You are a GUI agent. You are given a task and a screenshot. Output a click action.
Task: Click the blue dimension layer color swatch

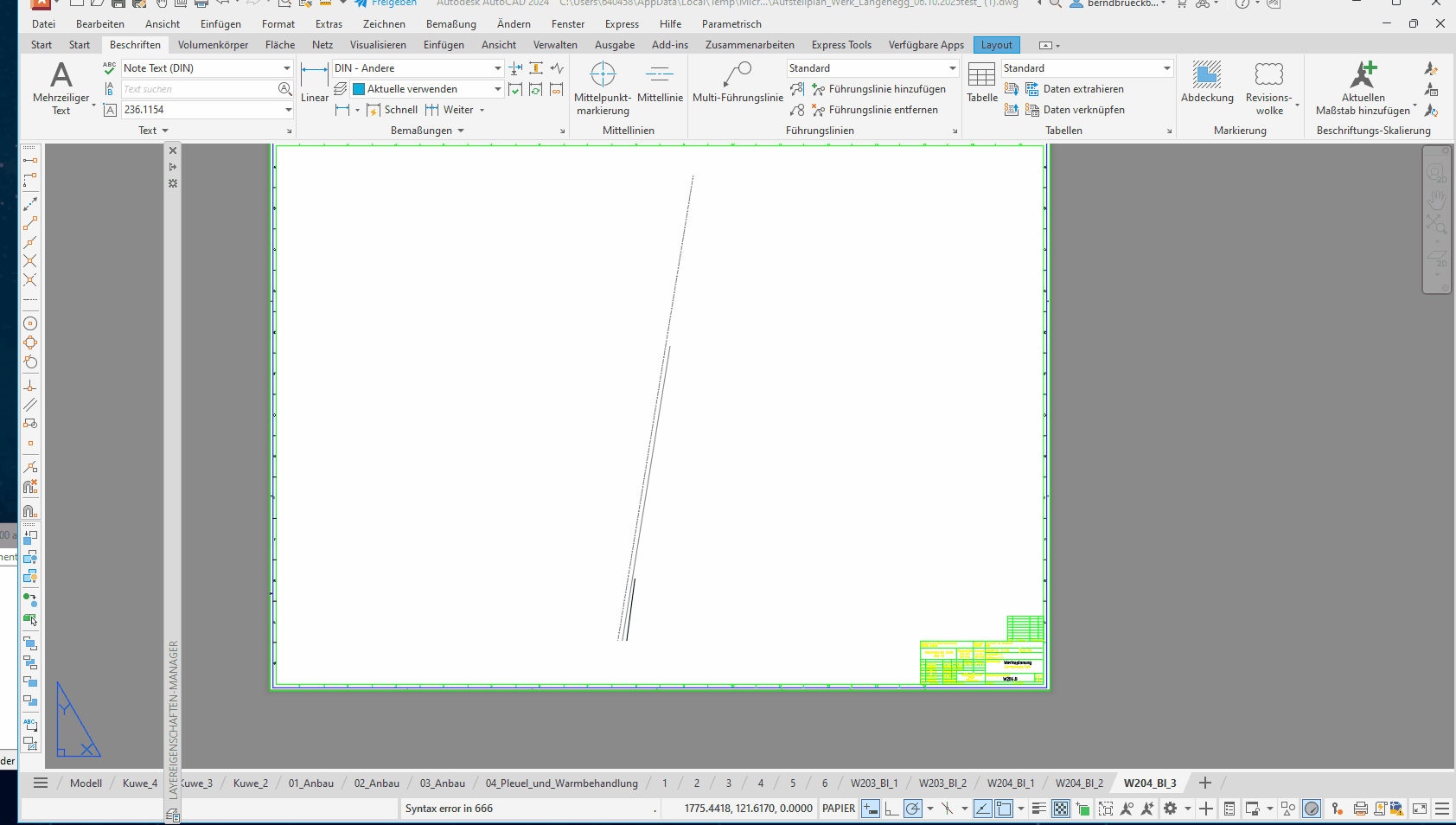[359, 89]
